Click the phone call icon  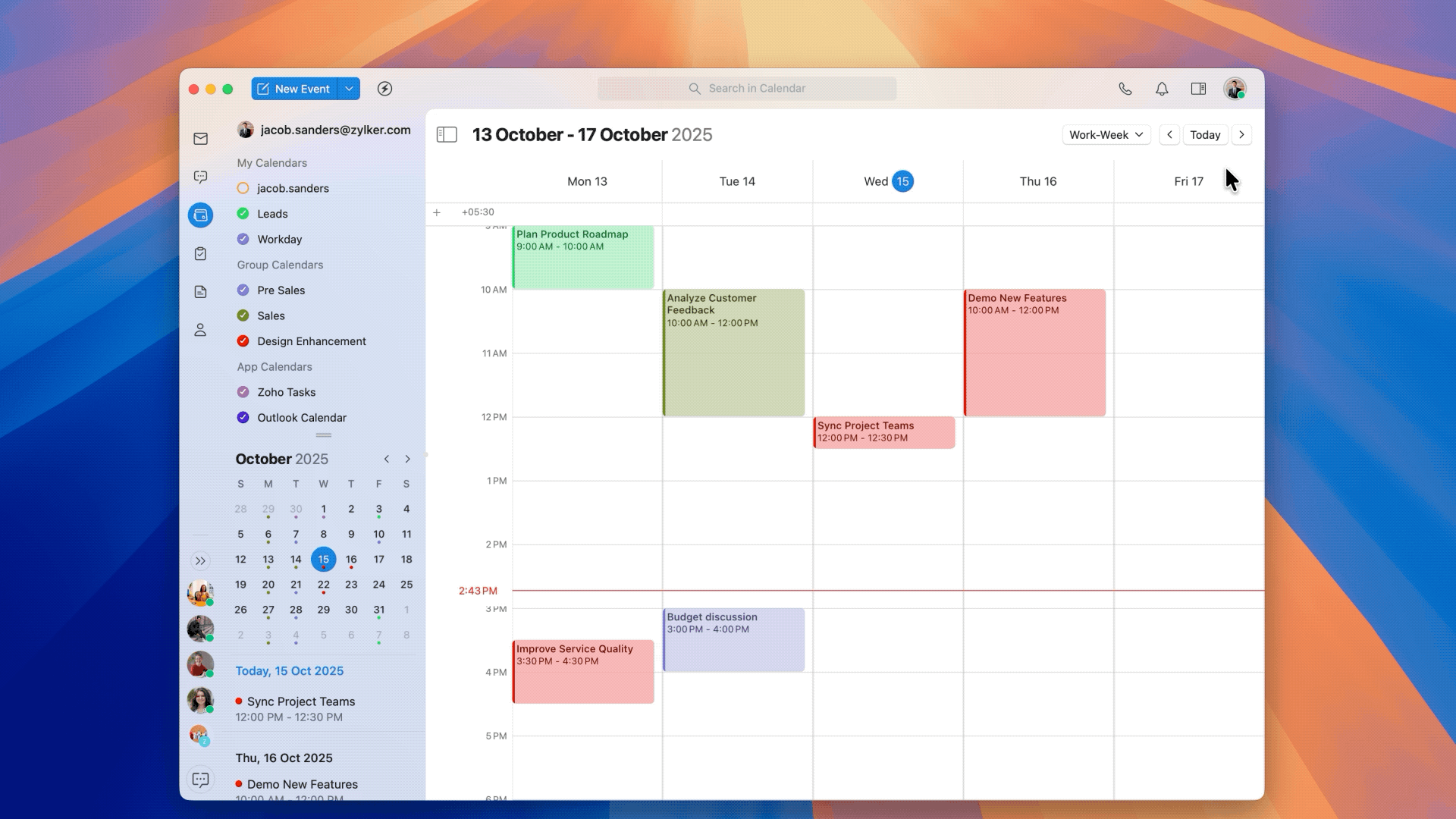coord(1125,89)
